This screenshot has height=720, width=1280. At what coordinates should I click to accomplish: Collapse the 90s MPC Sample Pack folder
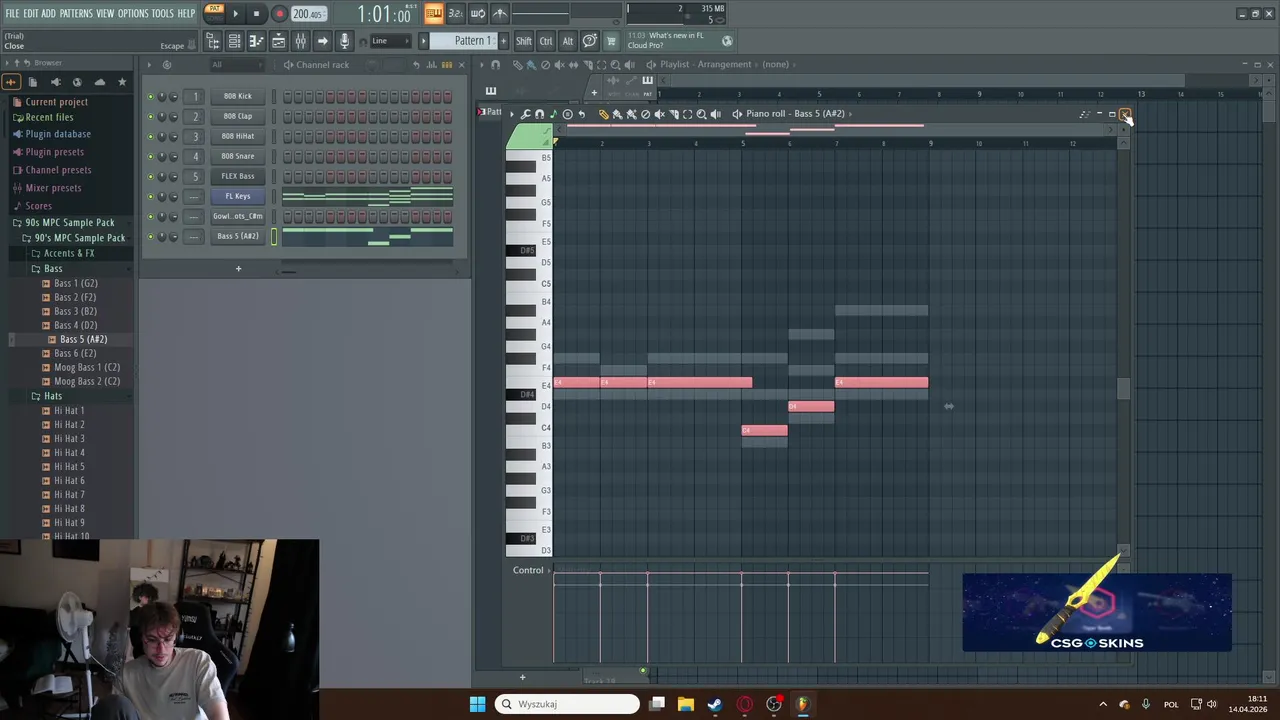click(x=69, y=222)
